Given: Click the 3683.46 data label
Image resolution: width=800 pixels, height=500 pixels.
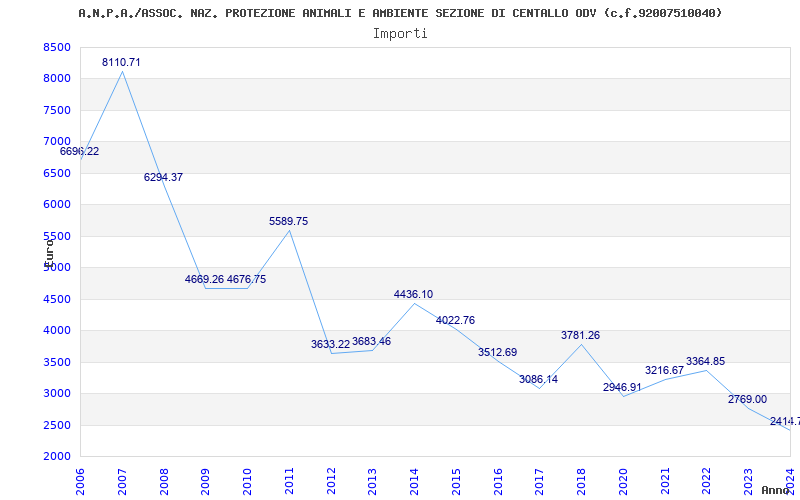Looking at the screenshot, I should pyautogui.click(x=371, y=341).
